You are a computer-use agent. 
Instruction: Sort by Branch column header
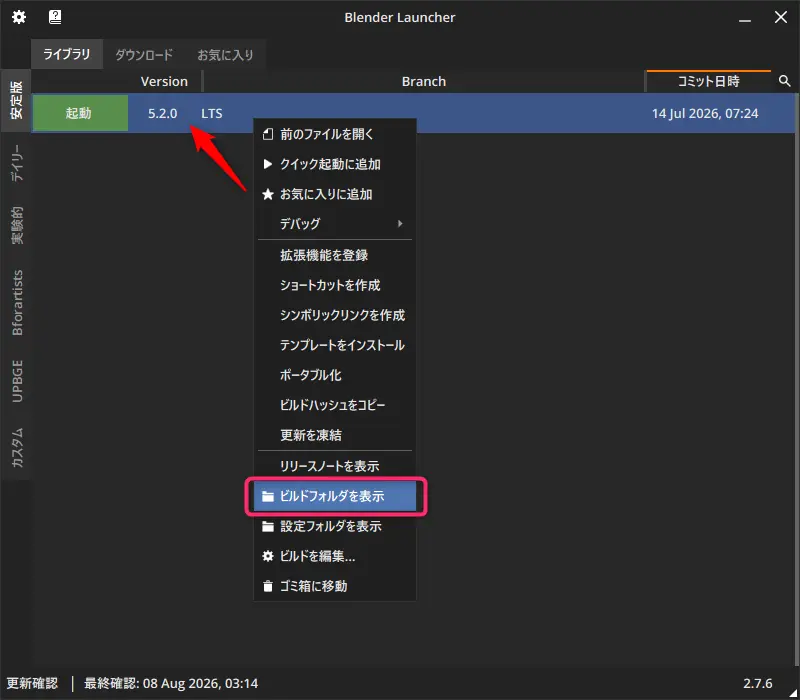(x=423, y=81)
